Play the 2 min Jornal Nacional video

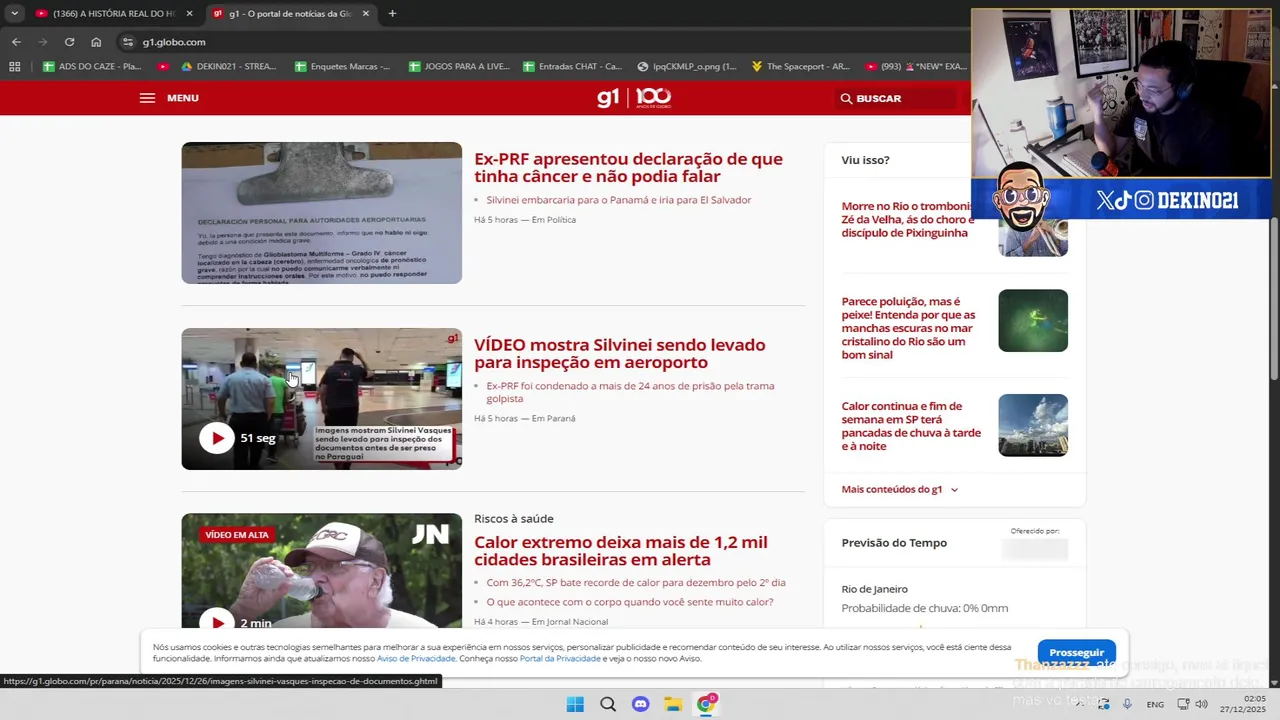click(216, 622)
